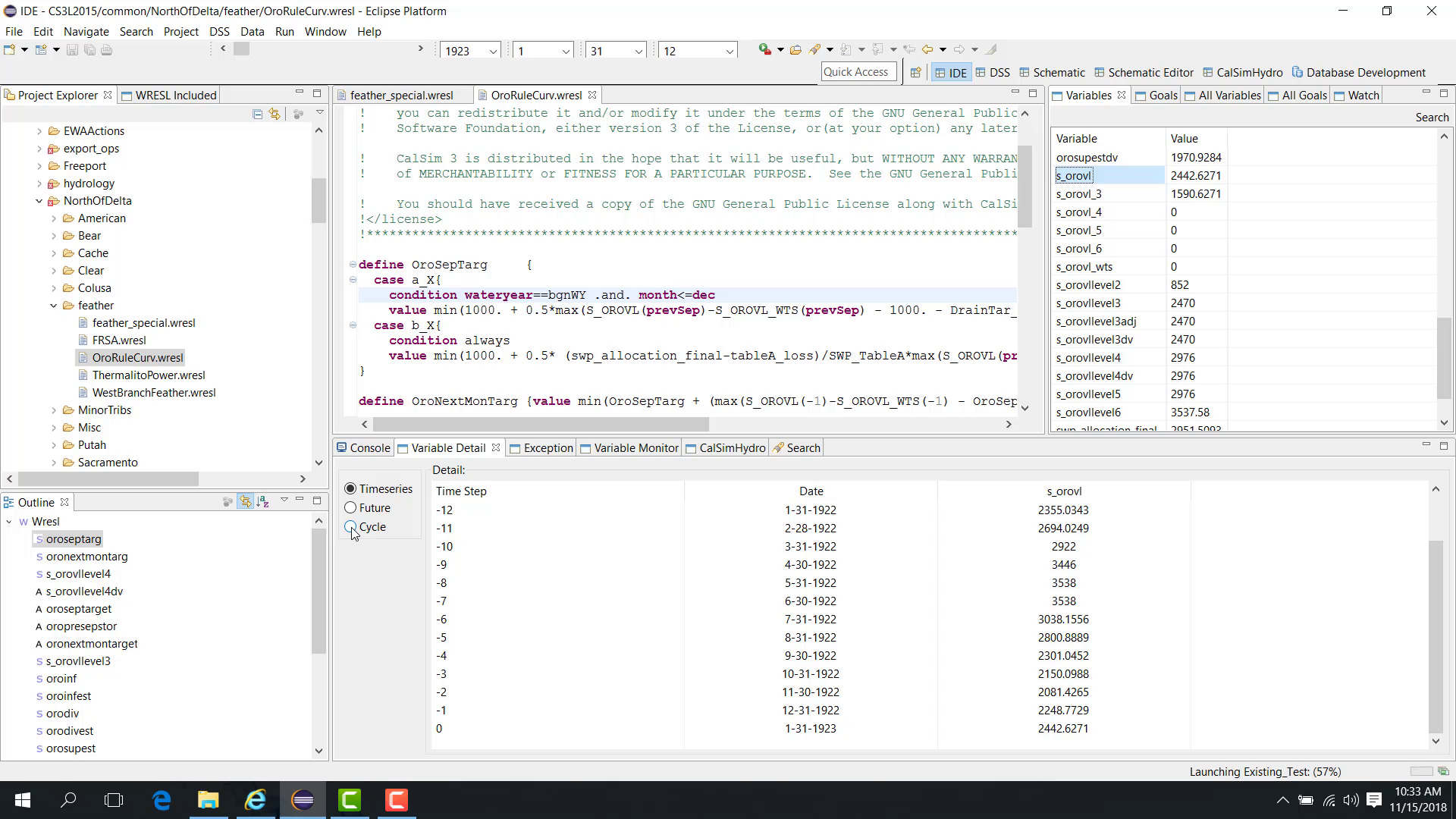This screenshot has width=1456, height=819.
Task: Sort Outline alphabetically
Action: pos(263,501)
